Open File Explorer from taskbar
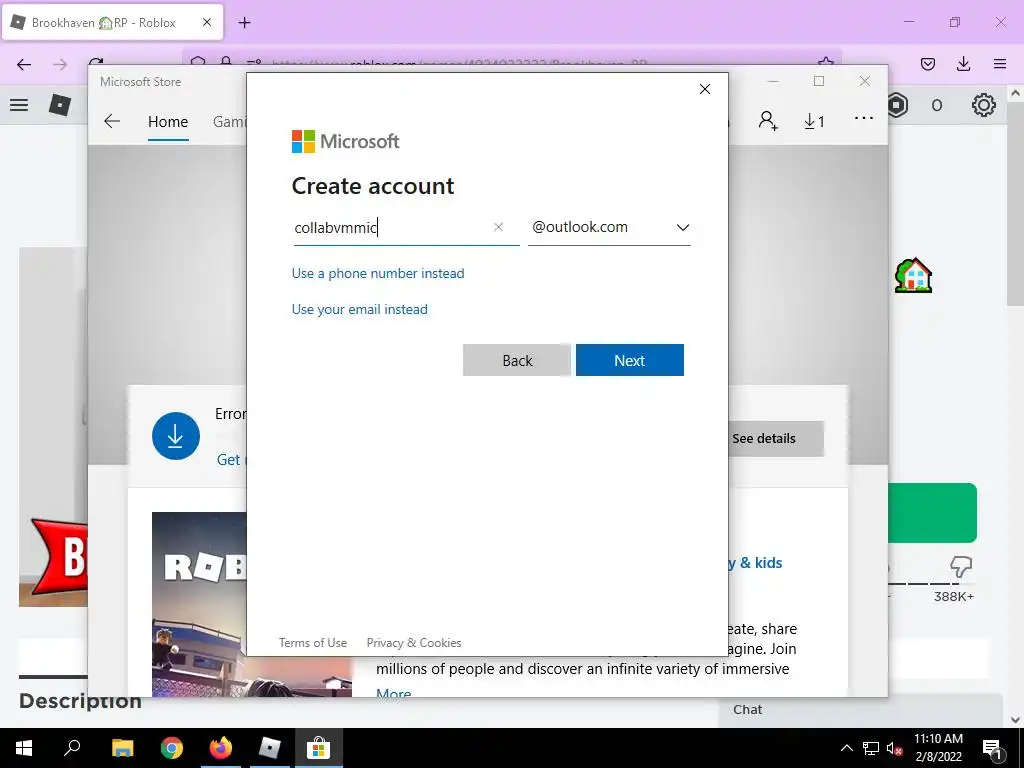 [122, 748]
